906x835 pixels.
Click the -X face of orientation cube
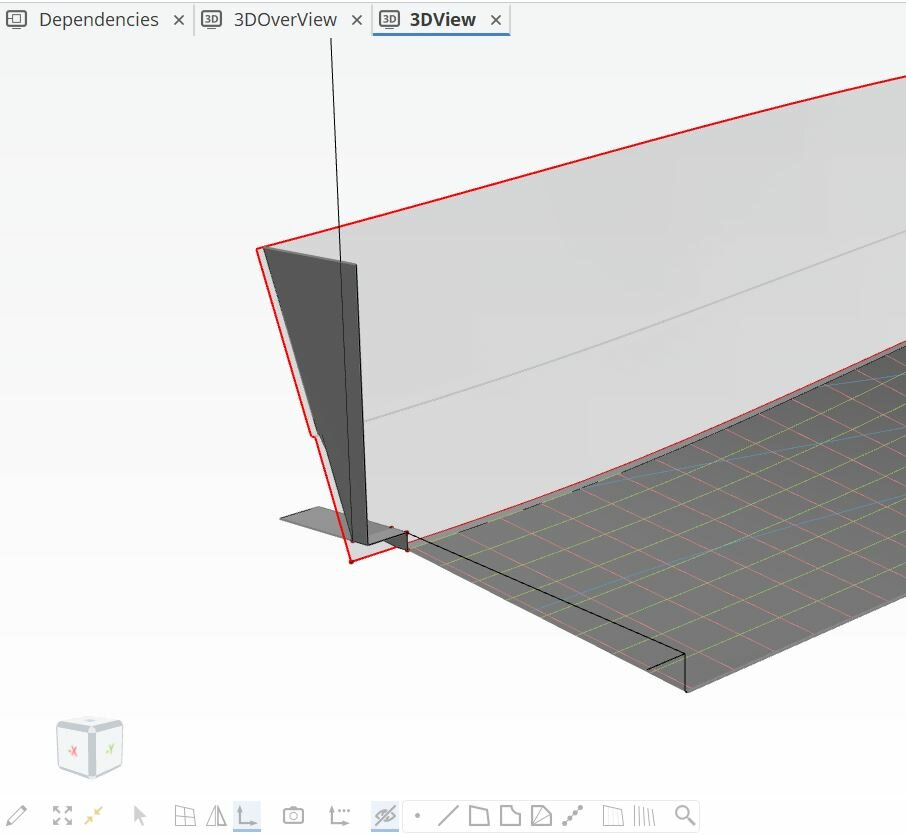[73, 751]
